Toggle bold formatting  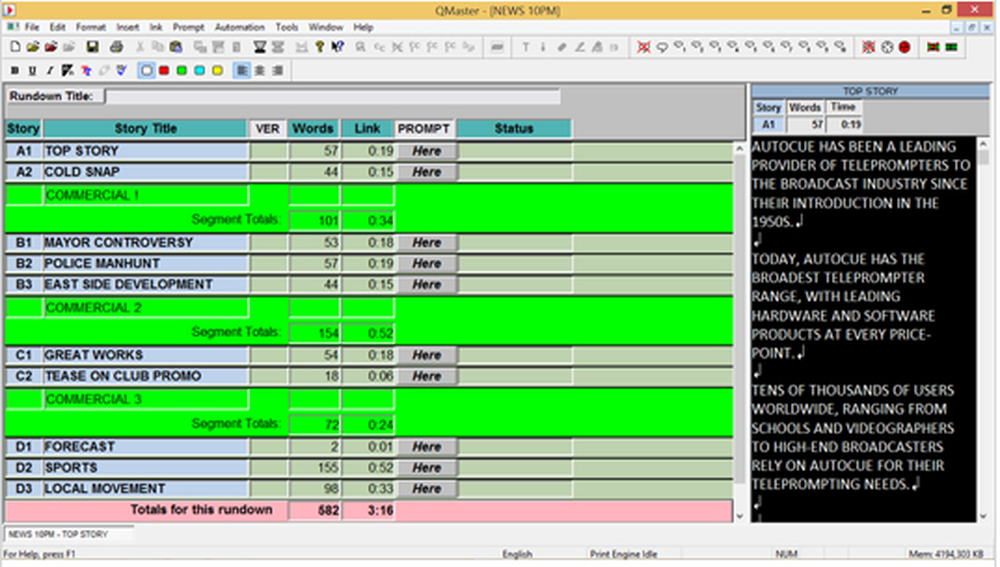pyautogui.click(x=15, y=71)
